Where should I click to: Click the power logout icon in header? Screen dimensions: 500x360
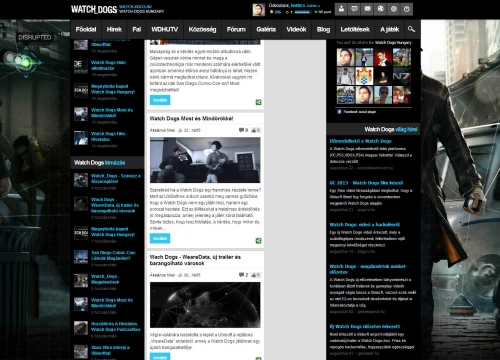(406, 9)
